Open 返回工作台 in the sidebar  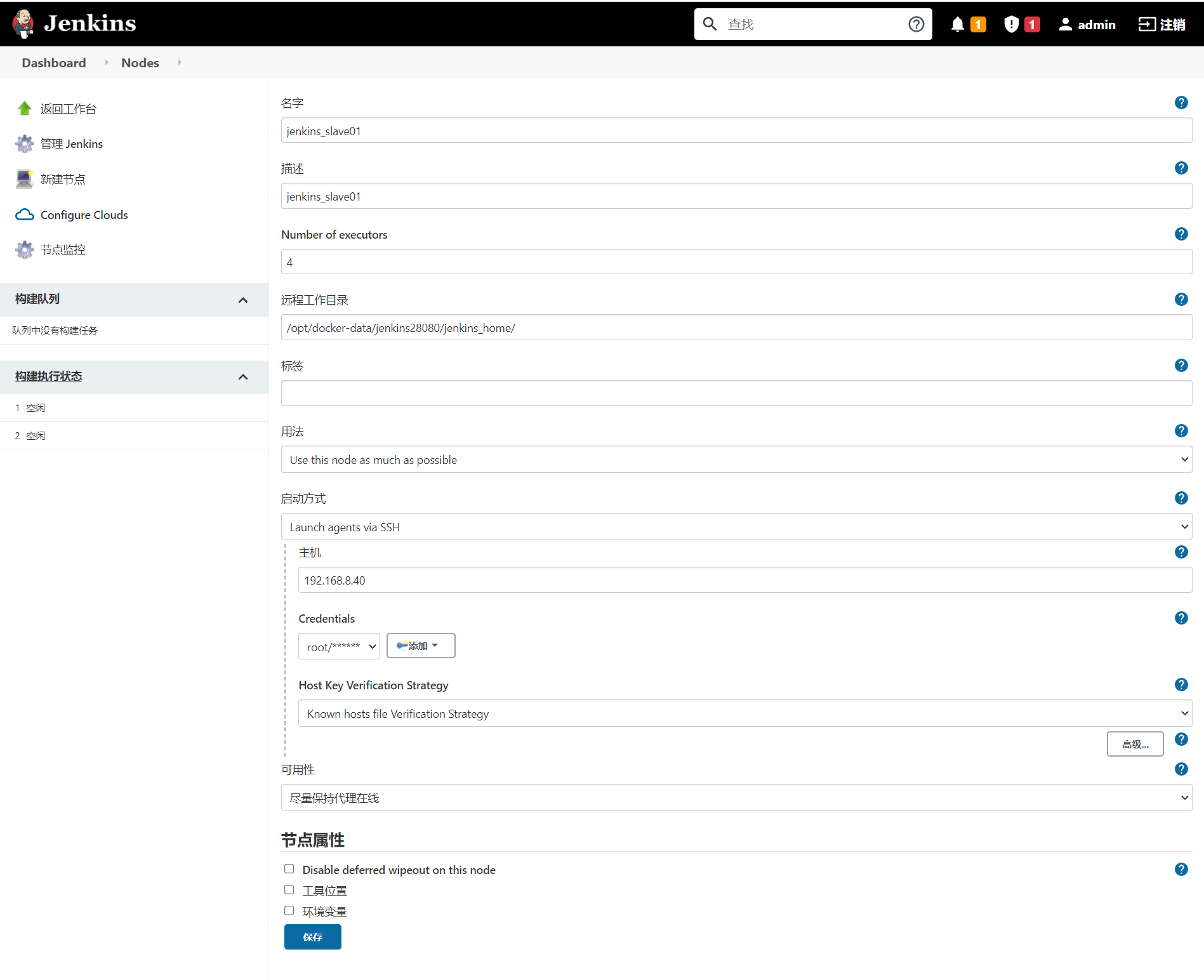[69, 109]
